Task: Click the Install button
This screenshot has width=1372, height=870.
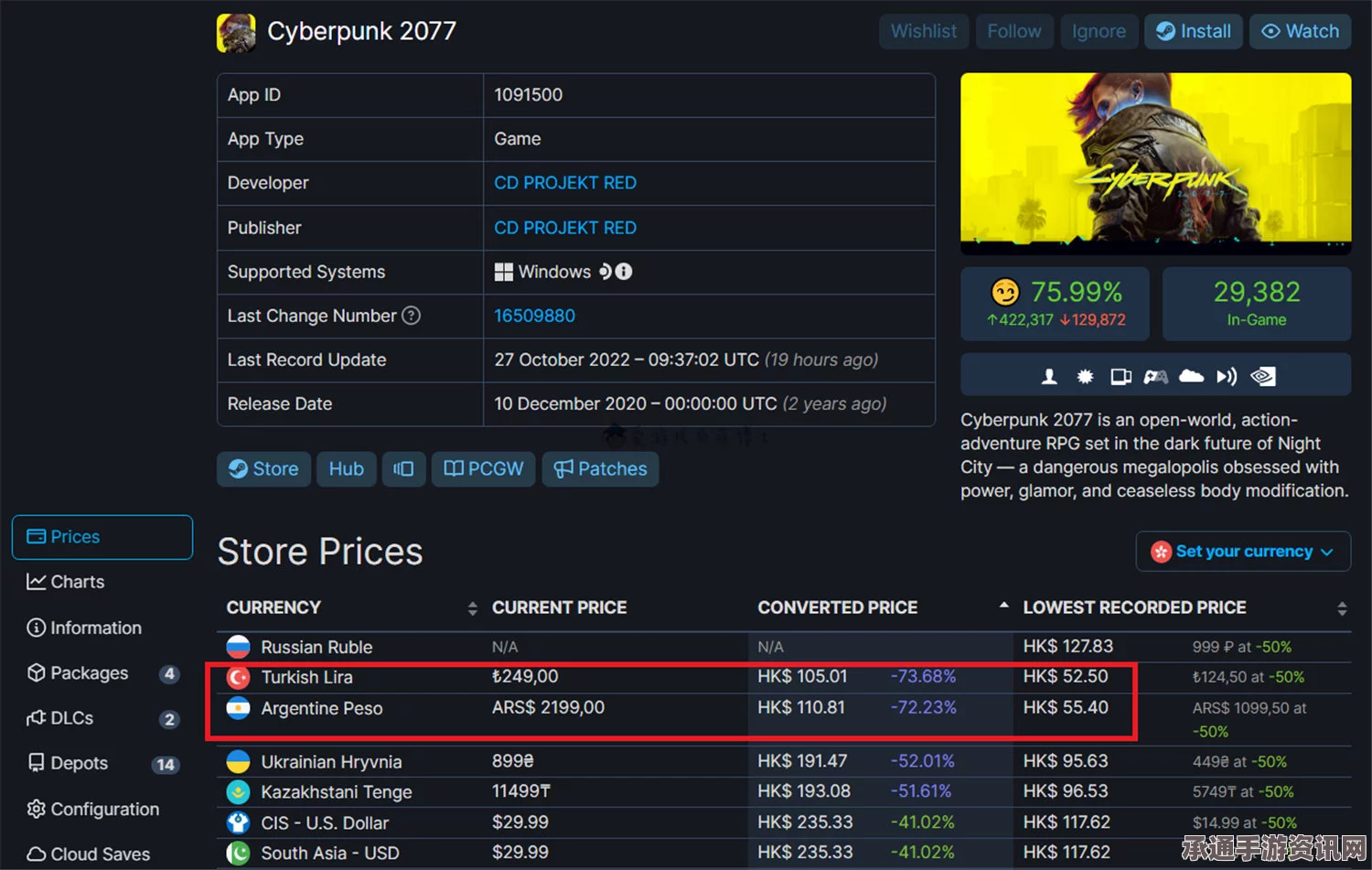Action: coord(1194,31)
